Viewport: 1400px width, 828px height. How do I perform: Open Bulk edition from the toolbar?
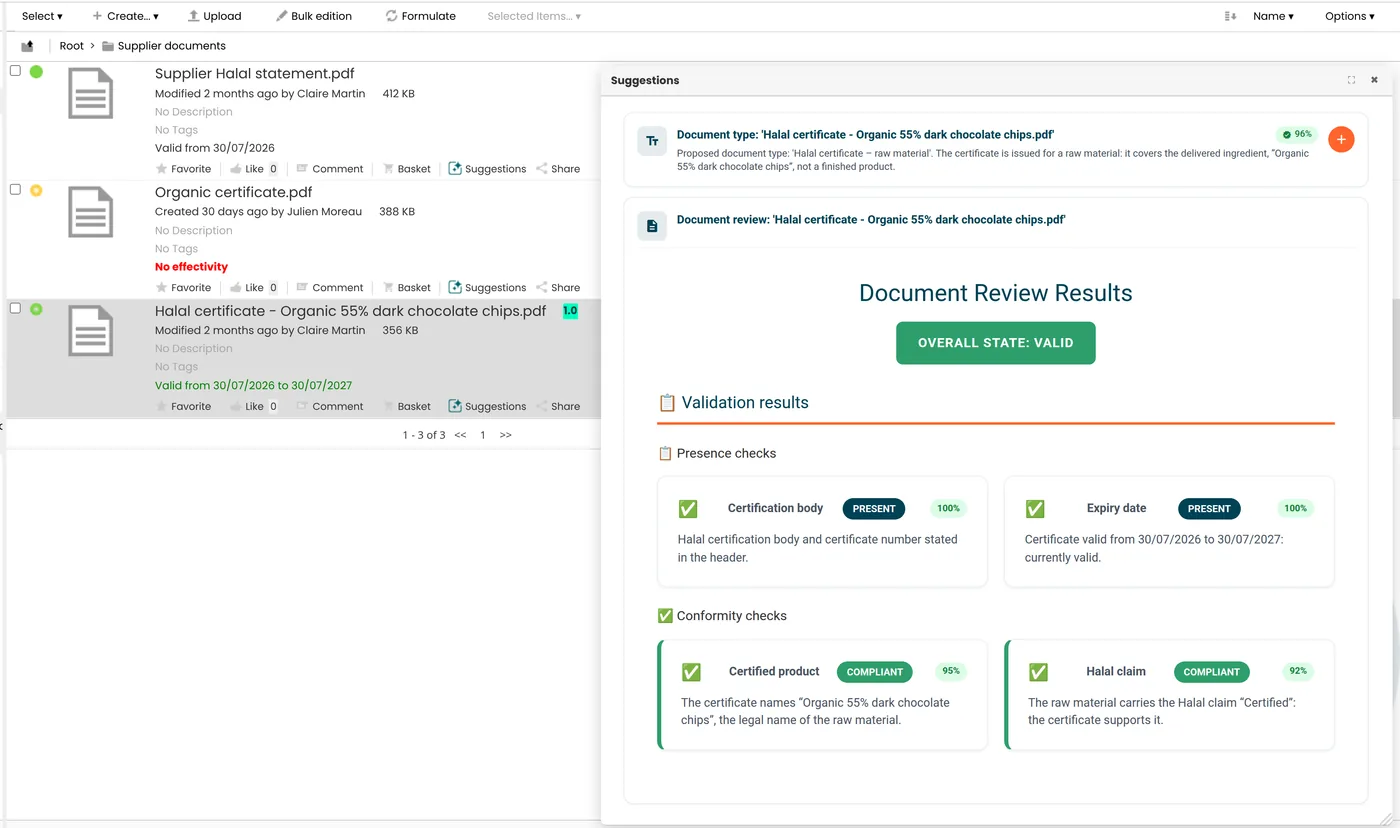pyautogui.click(x=314, y=16)
